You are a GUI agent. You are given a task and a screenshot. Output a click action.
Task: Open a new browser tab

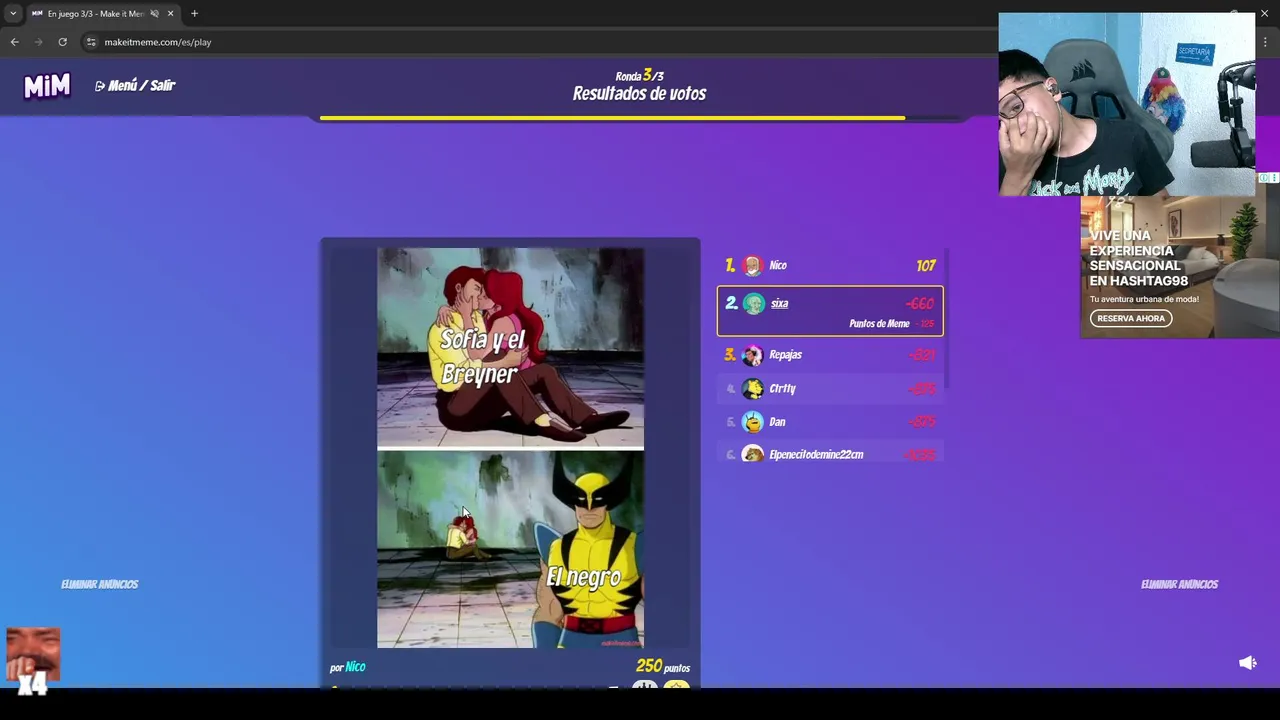click(194, 13)
